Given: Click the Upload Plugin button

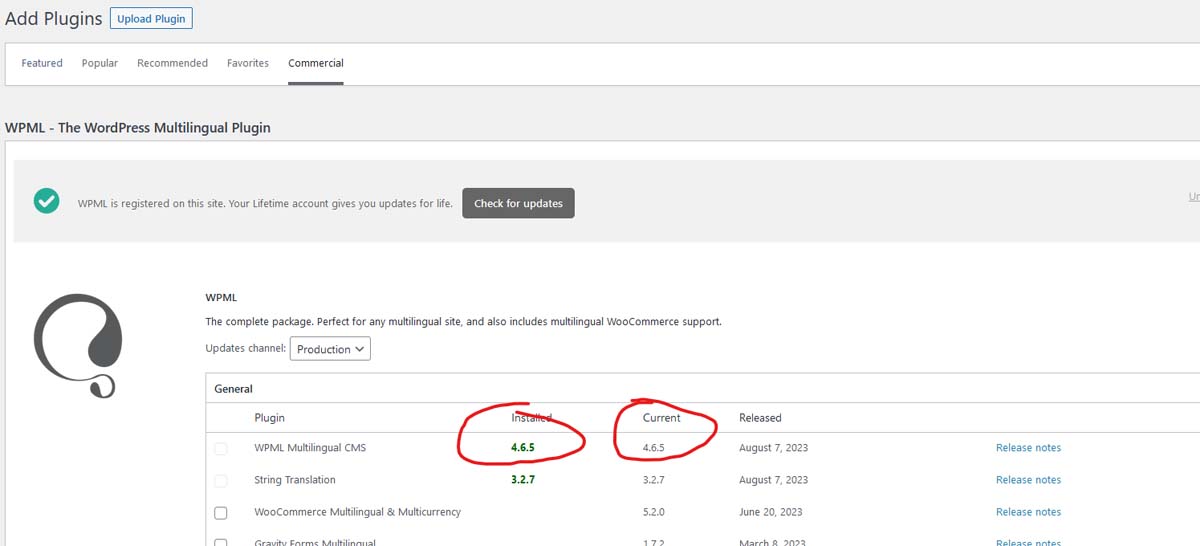Looking at the screenshot, I should pyautogui.click(x=150, y=19).
